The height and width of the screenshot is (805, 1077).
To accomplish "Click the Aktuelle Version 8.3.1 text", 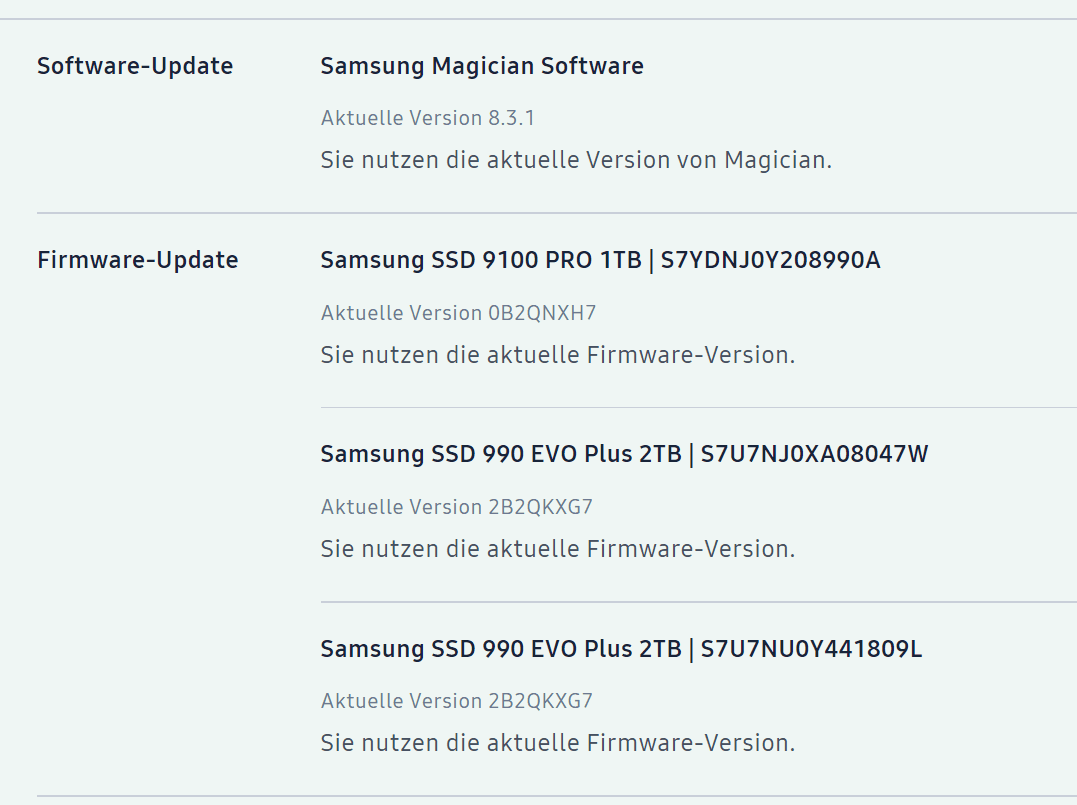I will click(x=427, y=118).
